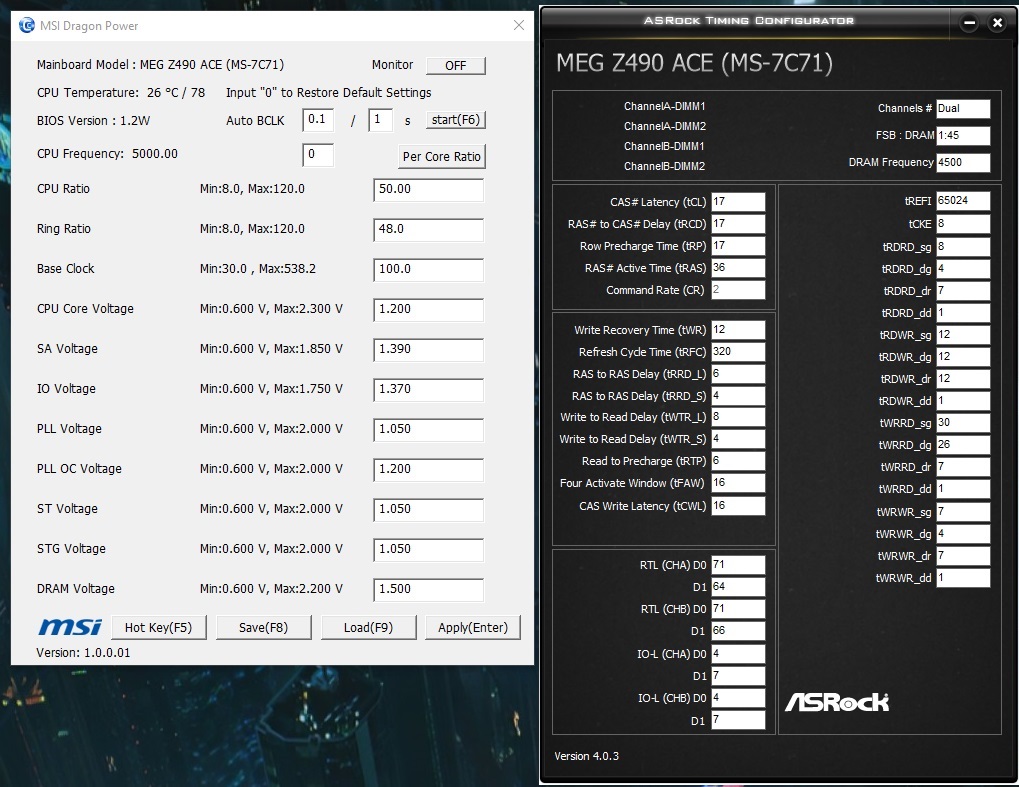Click the PLL OC Voltage field
1019x787 pixels.
(x=429, y=470)
